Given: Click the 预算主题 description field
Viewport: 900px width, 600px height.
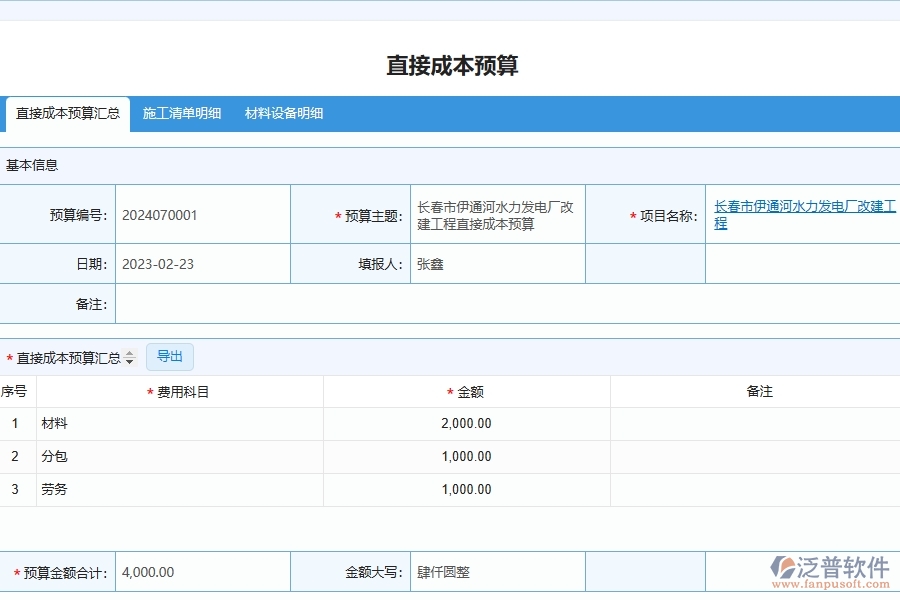Looking at the screenshot, I should tap(497, 214).
